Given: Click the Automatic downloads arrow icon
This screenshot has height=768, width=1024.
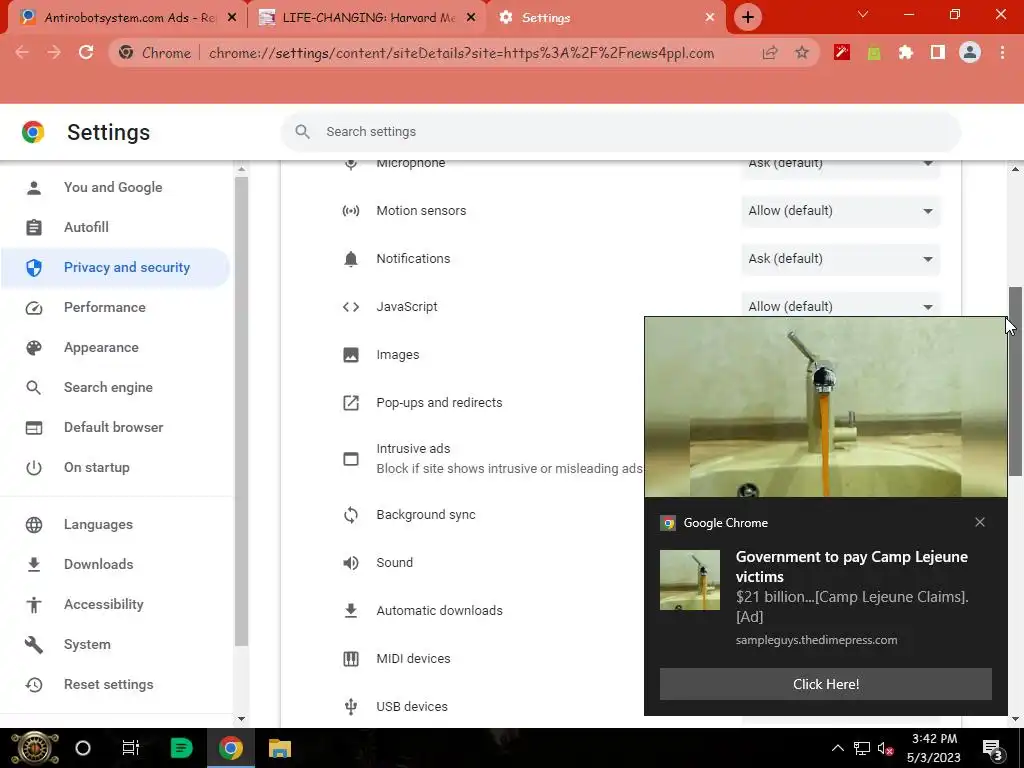Looking at the screenshot, I should pyautogui.click(x=351, y=611).
